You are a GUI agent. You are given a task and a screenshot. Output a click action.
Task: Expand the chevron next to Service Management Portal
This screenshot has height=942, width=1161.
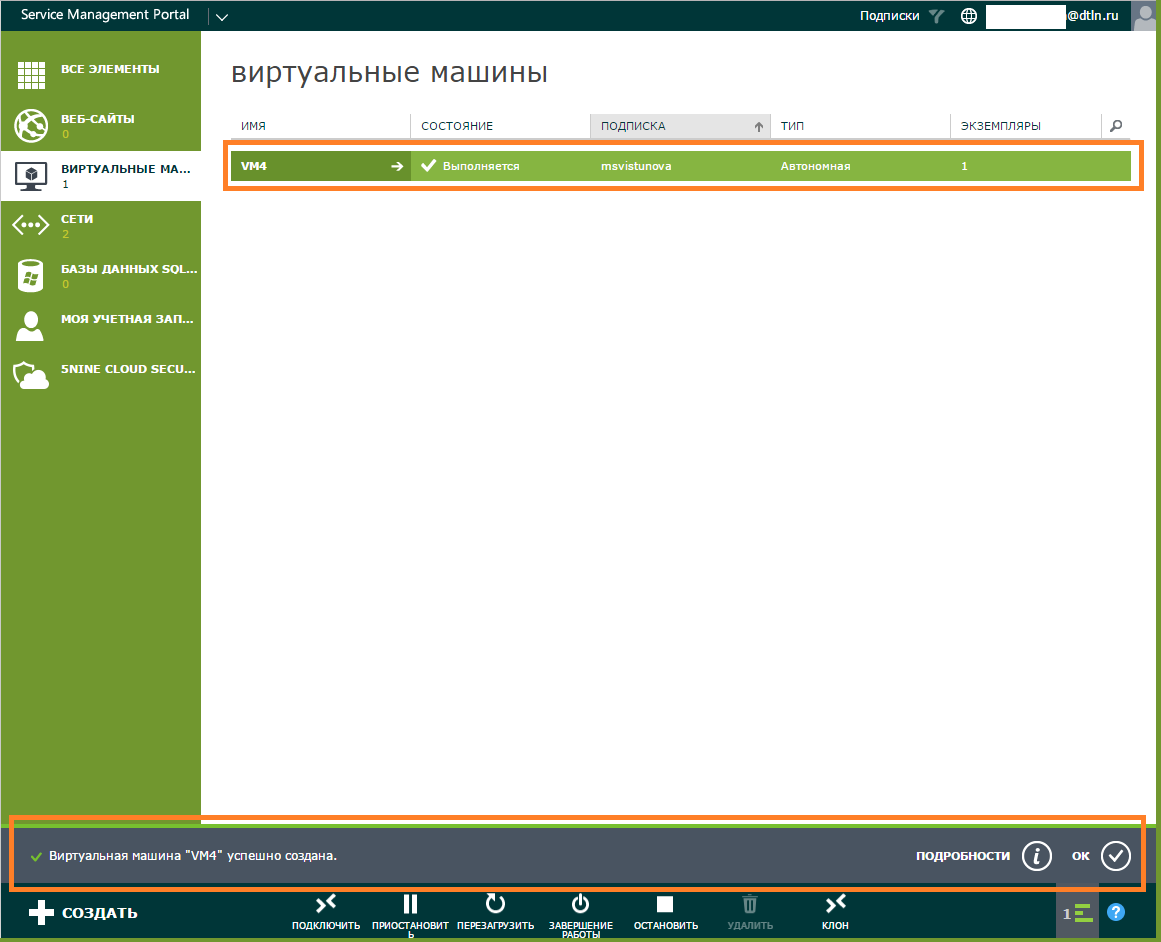click(221, 16)
